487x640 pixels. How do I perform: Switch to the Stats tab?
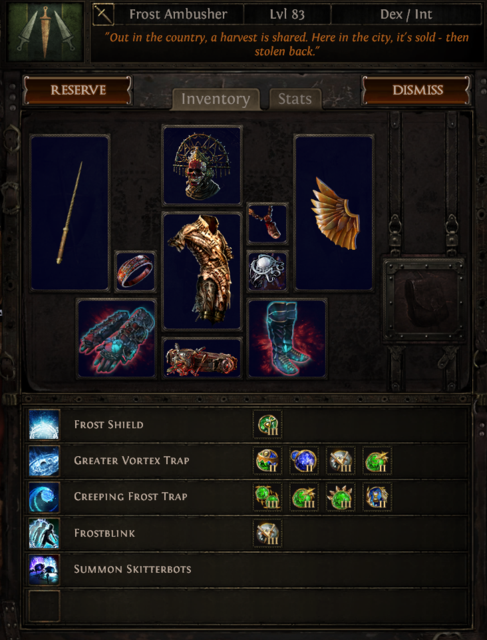[x=295, y=99]
